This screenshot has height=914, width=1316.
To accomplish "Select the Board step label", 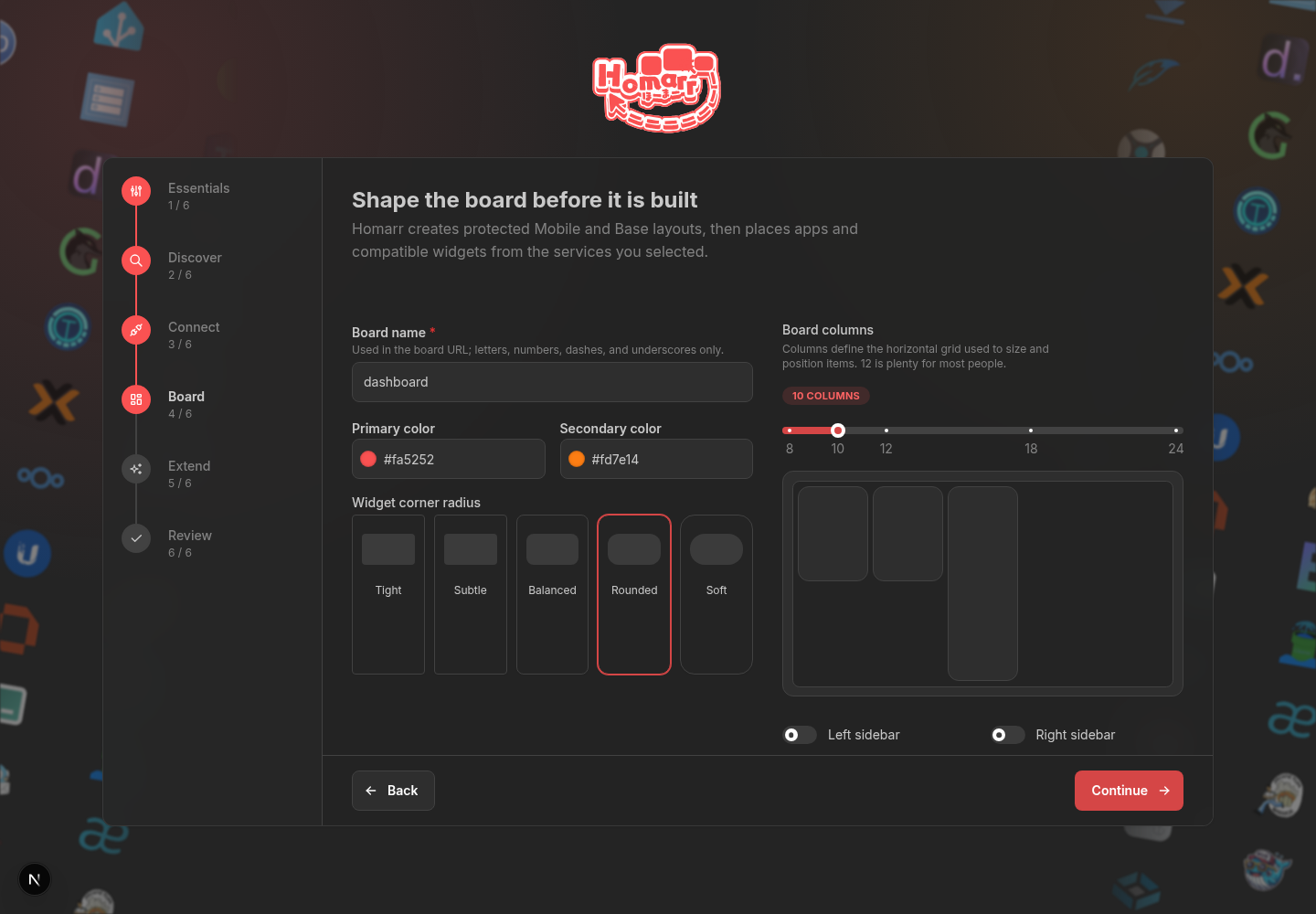I will (186, 397).
